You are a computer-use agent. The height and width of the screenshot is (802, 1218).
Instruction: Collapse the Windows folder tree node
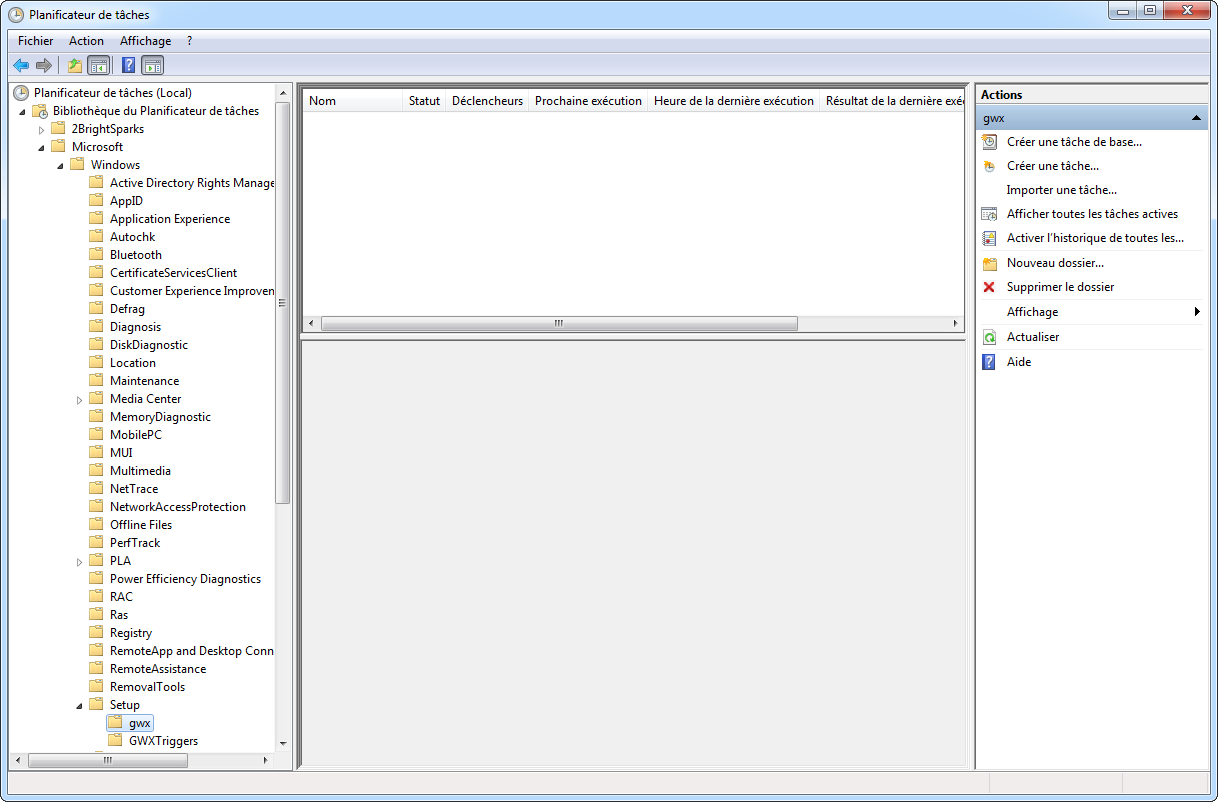60,166
